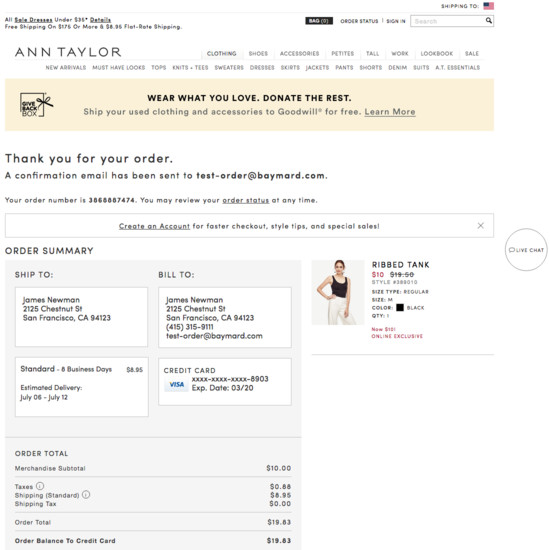The image size is (550, 550).
Task: Click the Sign In link
Action: (396, 21)
